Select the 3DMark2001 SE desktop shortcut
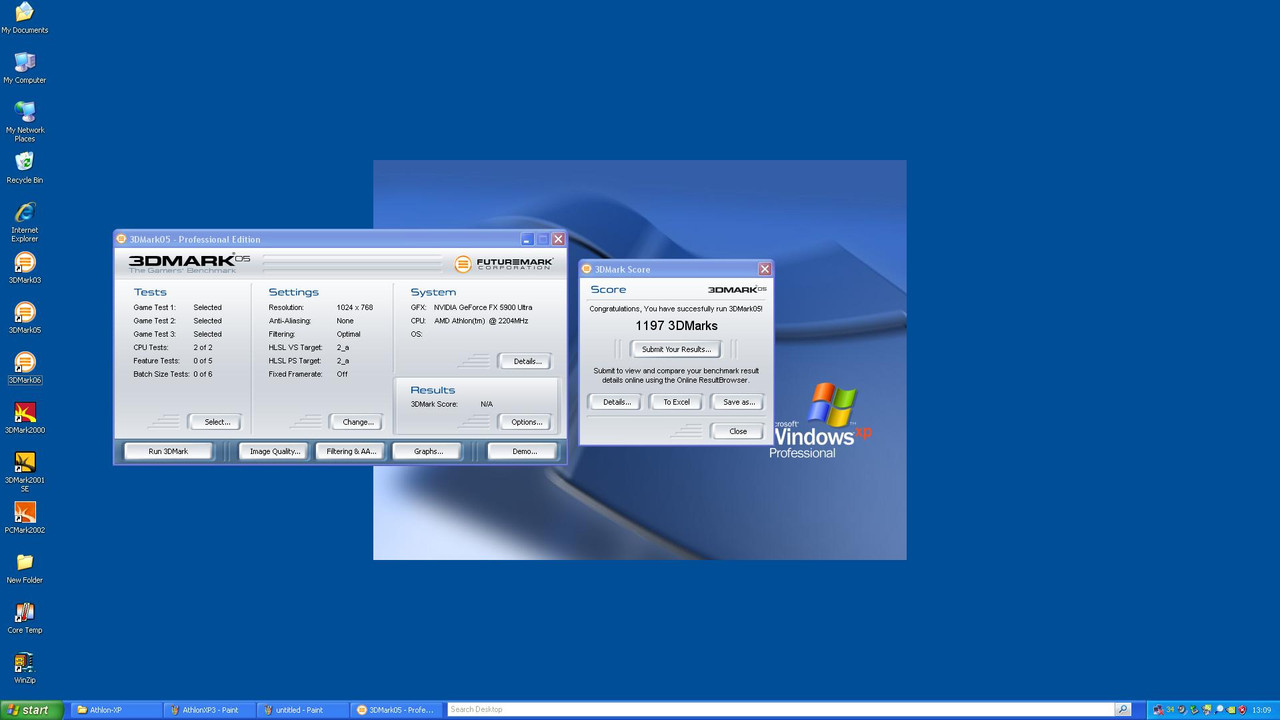This screenshot has width=1280, height=720. tap(24, 471)
